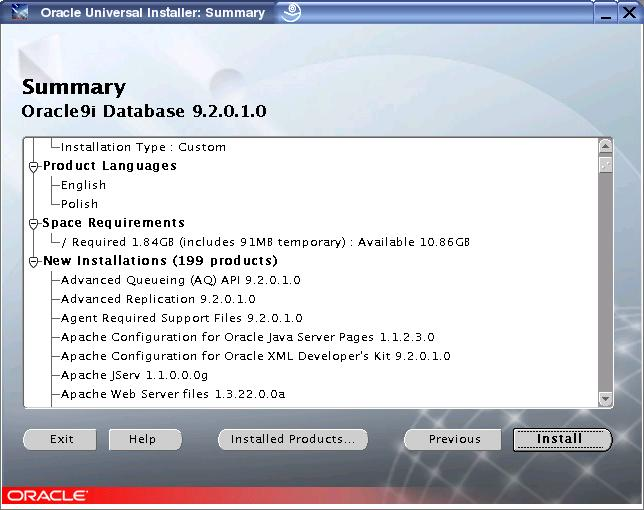The width and height of the screenshot is (644, 510).
Task: Minimize the Oracle Universal Installer window
Action: pyautogui.click(x=605, y=14)
